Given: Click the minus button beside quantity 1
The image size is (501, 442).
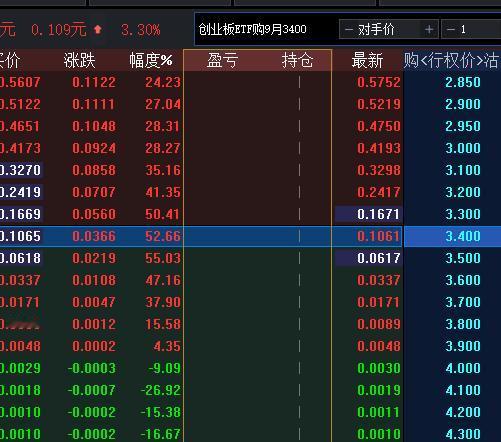Looking at the screenshot, I should (x=451, y=30).
